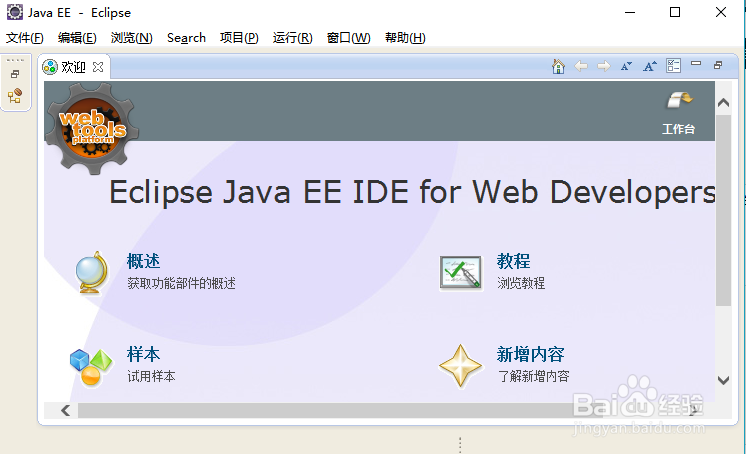Open the 概述 overview link

click(x=143, y=261)
